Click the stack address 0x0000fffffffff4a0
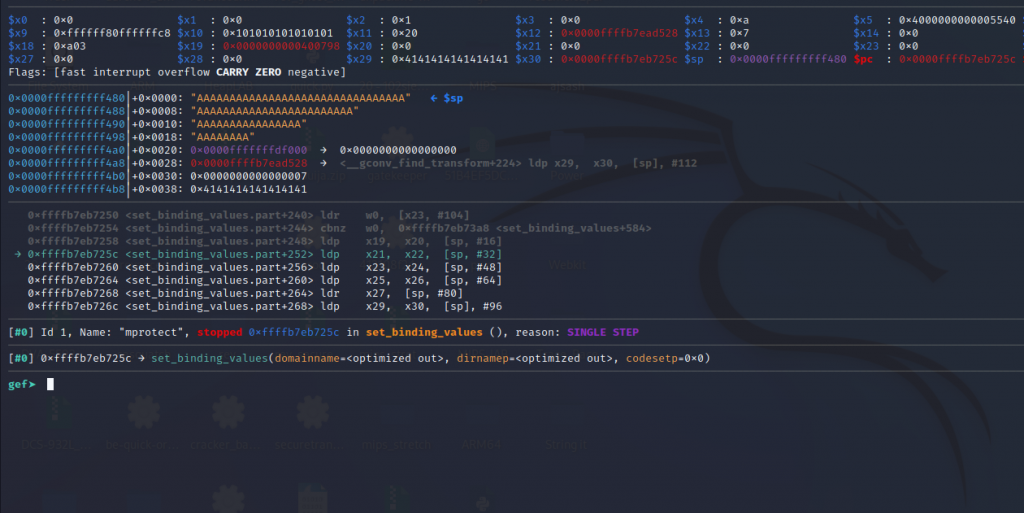1024x513 pixels. click(67, 150)
